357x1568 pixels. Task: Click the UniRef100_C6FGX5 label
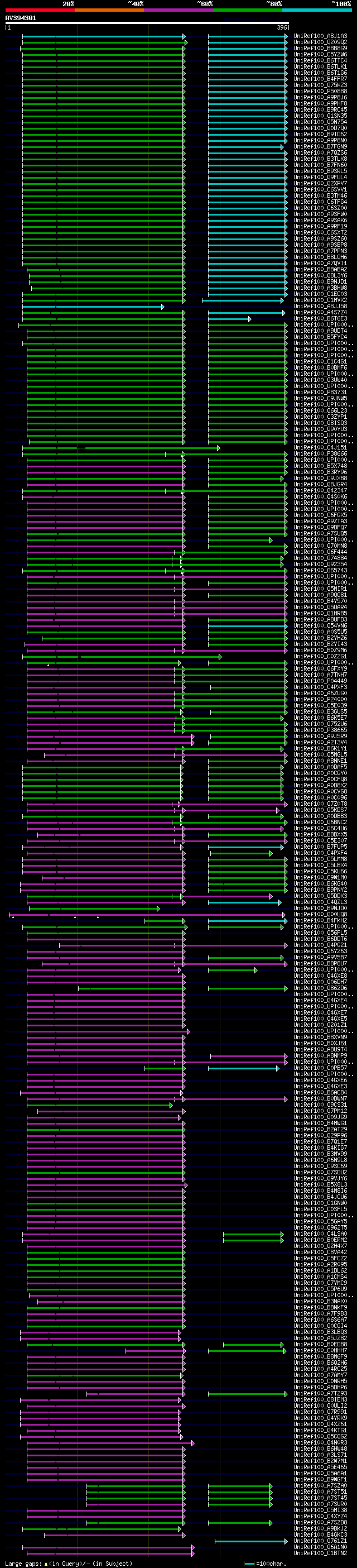[x=321, y=515]
